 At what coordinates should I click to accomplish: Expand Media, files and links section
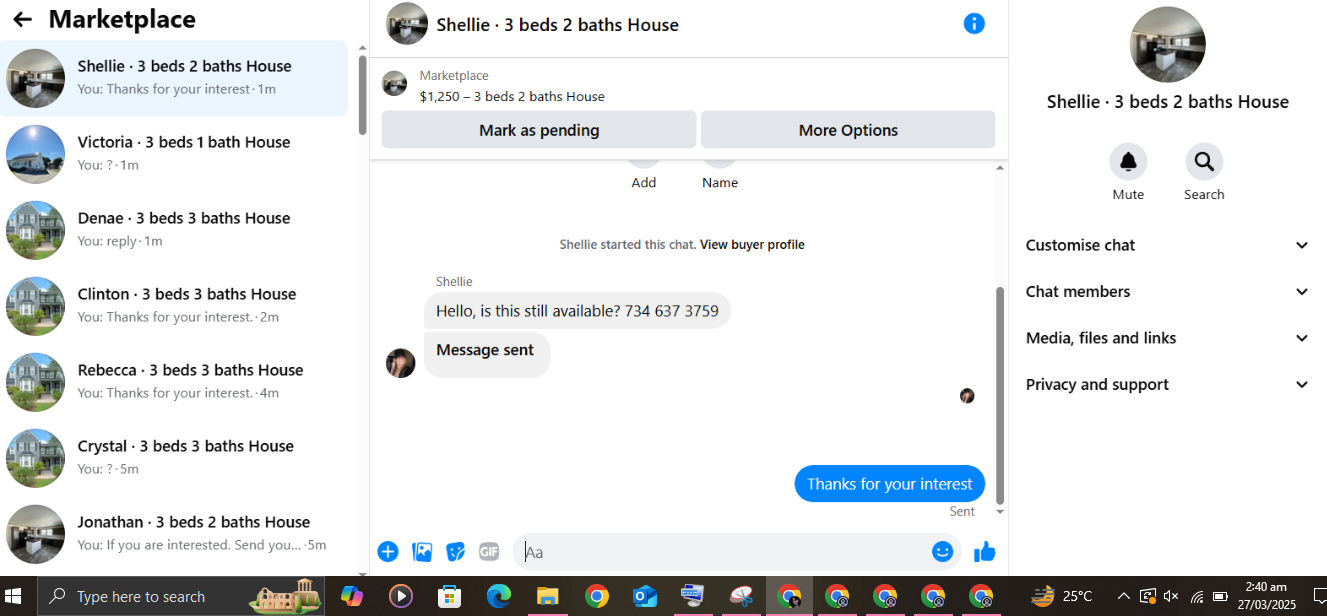tap(1167, 338)
